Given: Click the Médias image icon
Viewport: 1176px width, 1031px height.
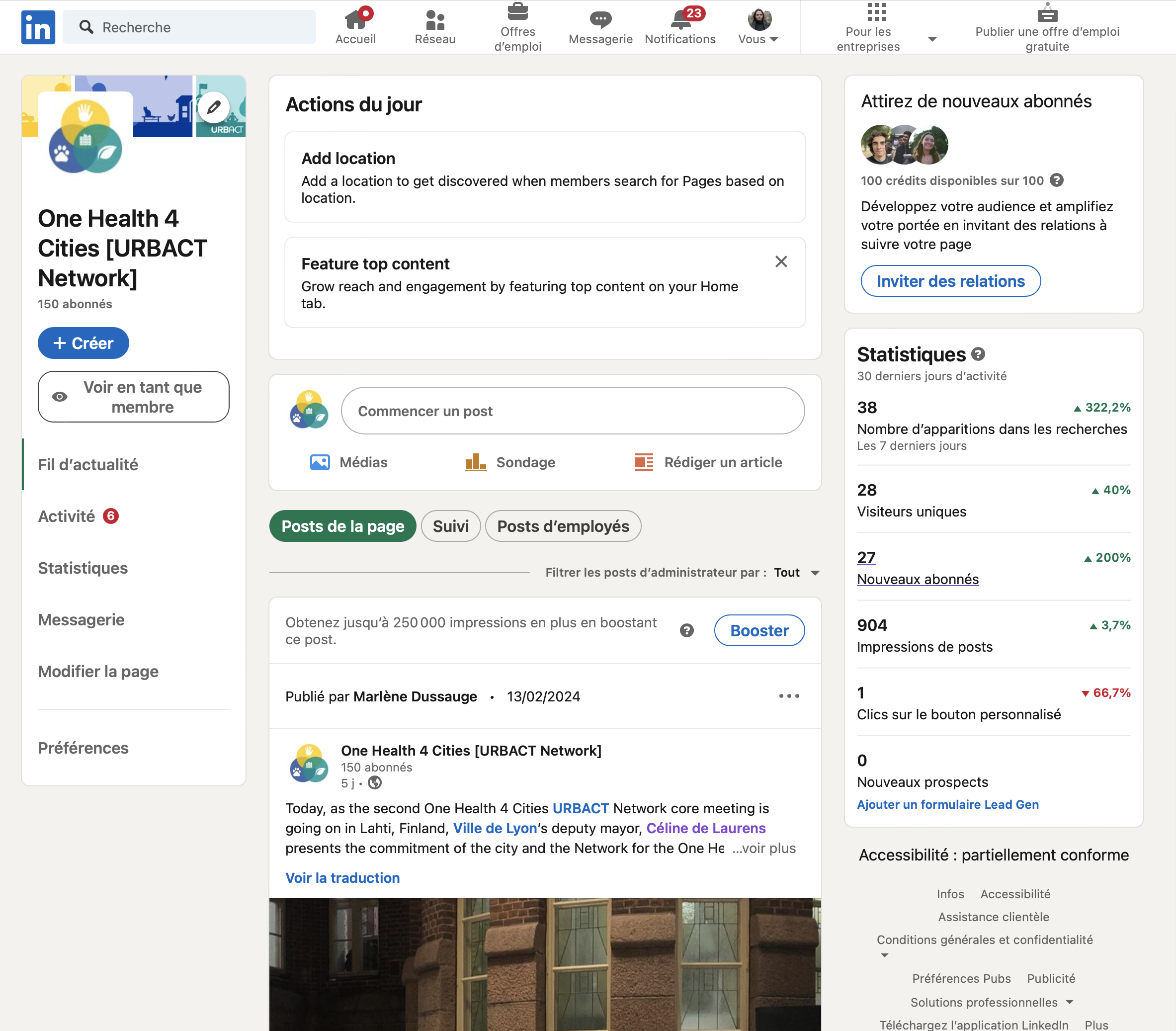Looking at the screenshot, I should pos(320,462).
